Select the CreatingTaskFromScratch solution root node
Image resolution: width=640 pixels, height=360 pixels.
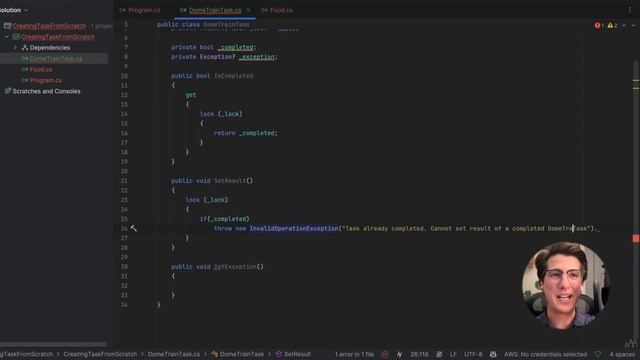click(x=49, y=26)
